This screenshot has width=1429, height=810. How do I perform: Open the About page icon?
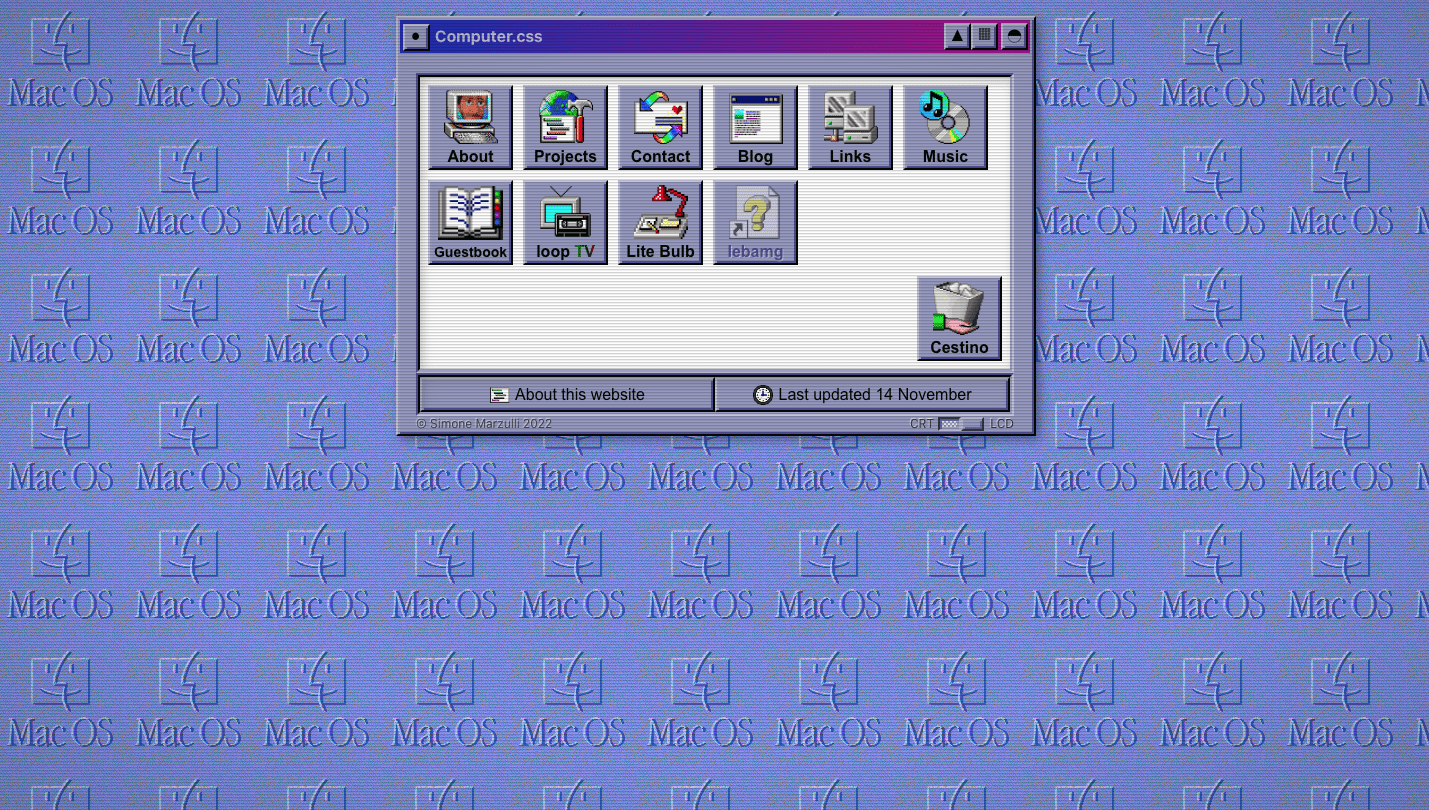click(470, 127)
